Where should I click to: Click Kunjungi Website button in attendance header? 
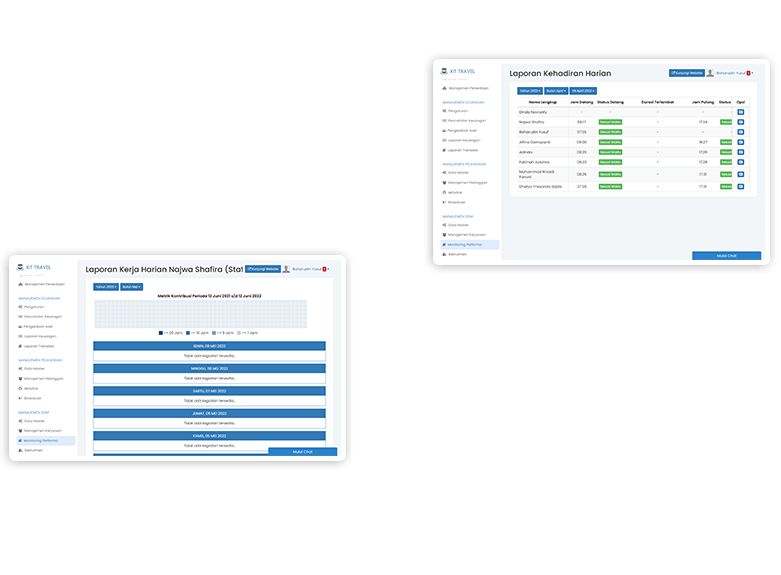click(686, 73)
